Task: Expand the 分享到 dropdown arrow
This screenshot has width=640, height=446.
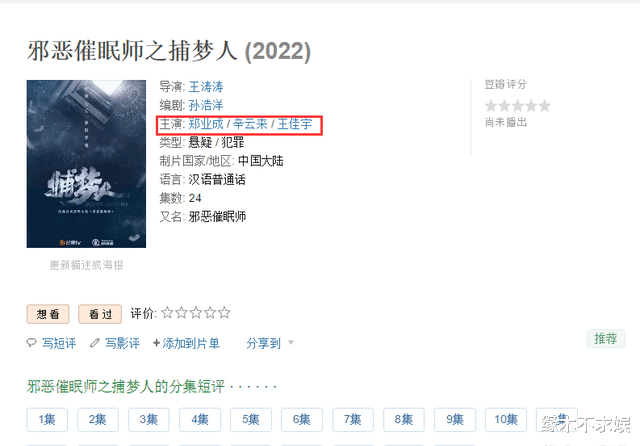Action: [x=291, y=342]
